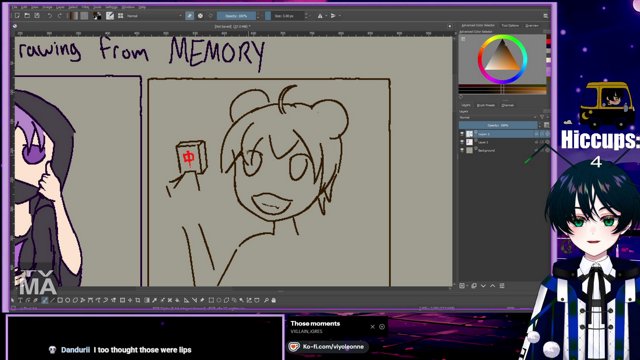Select the Line tool
640x360 pixels.
53,300
